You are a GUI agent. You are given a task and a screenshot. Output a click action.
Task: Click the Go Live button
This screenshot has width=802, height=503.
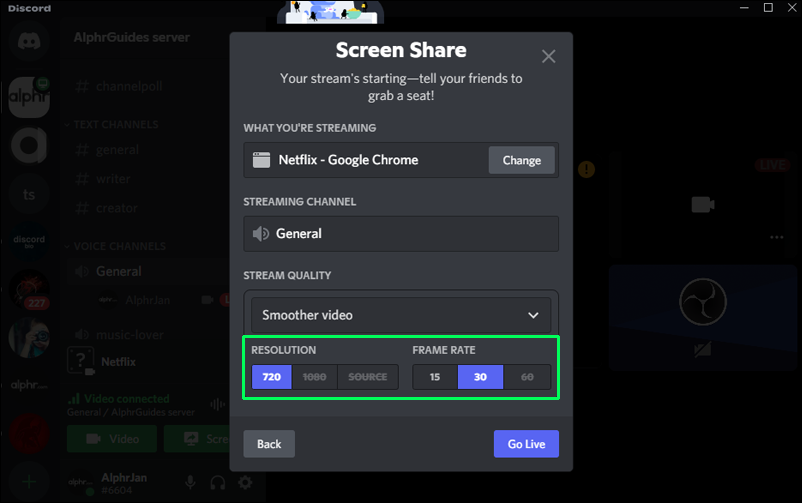point(526,444)
